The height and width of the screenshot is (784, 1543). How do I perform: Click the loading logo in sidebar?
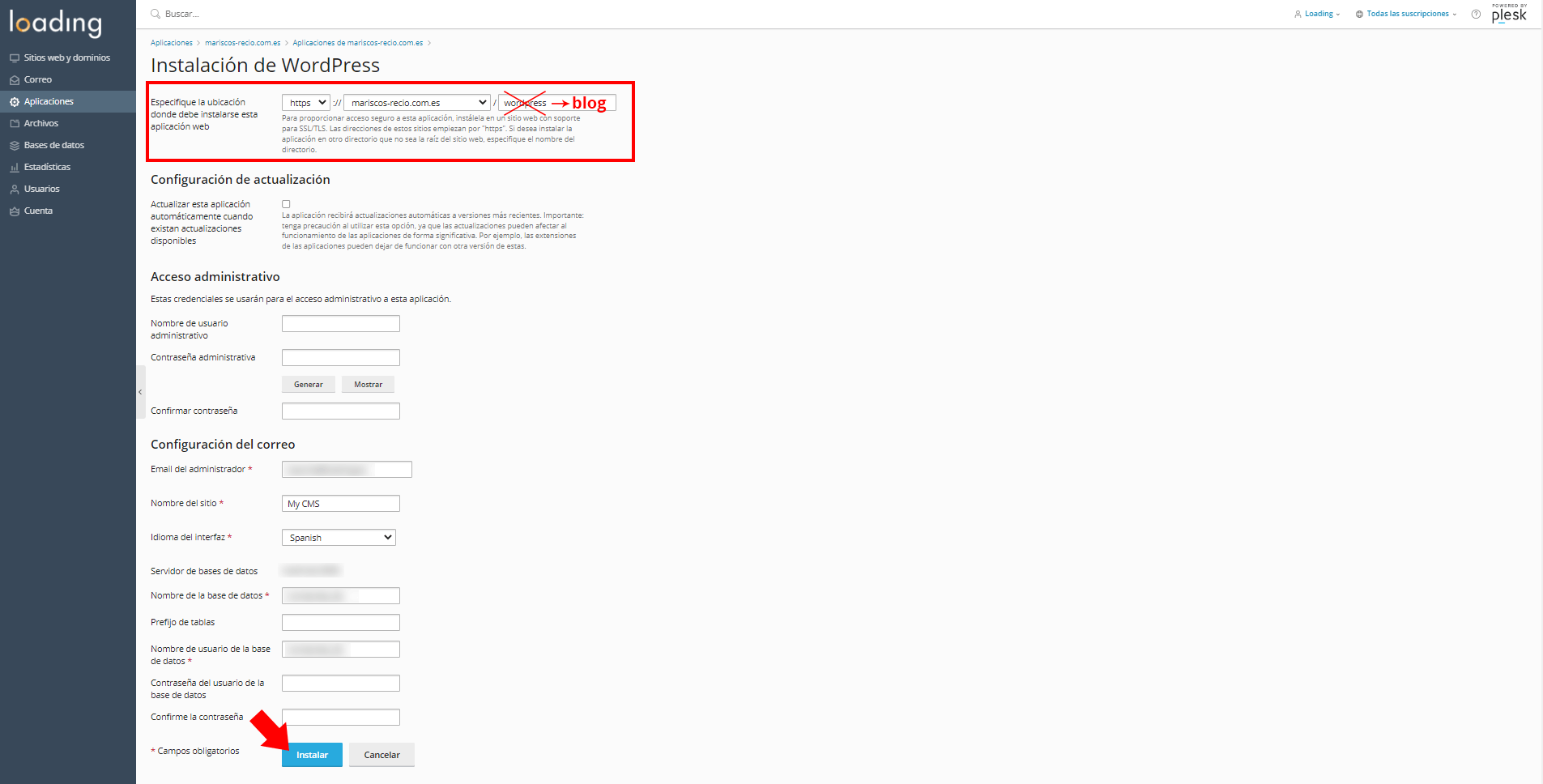coord(56,23)
